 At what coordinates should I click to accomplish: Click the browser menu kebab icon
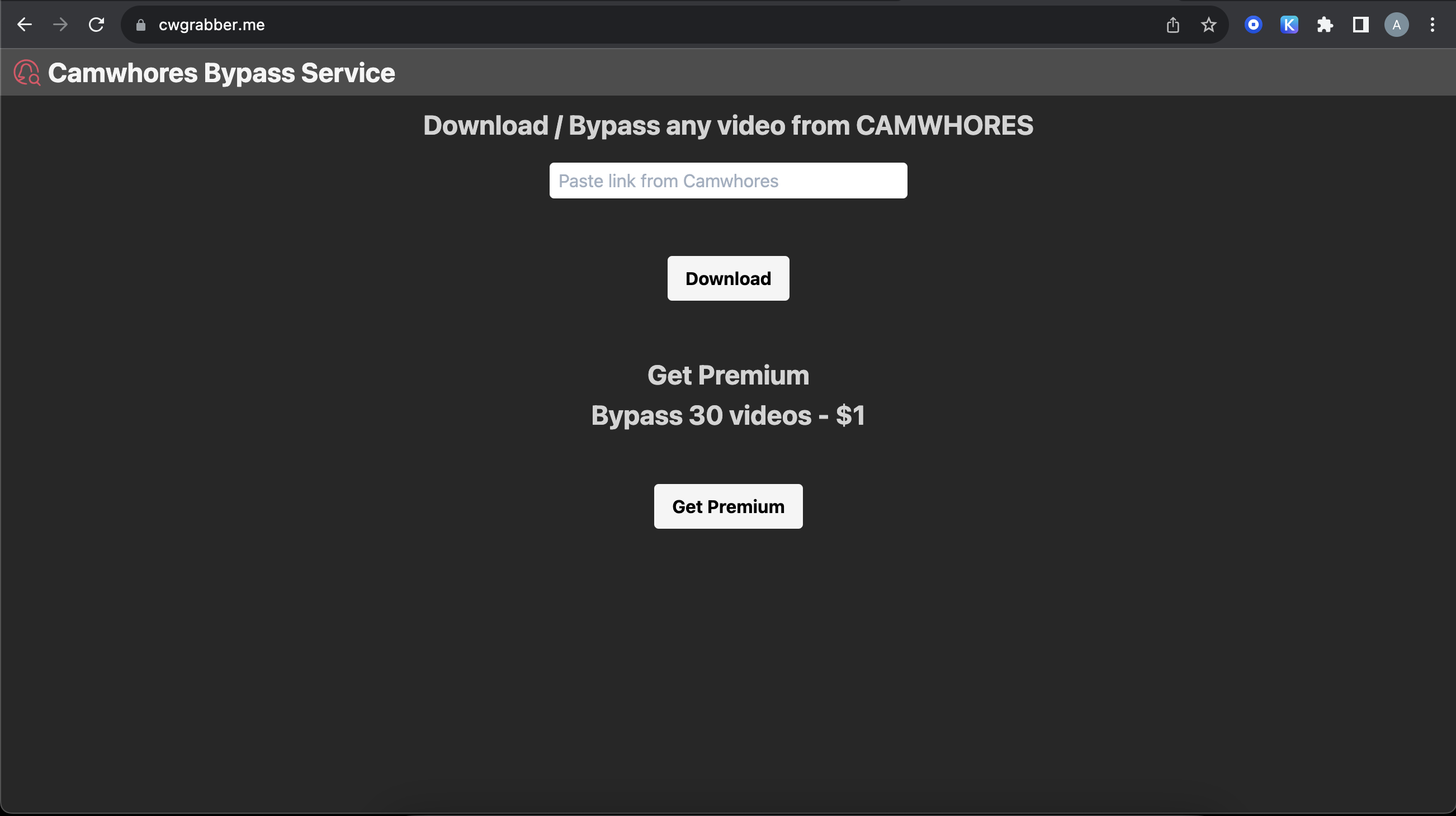[x=1436, y=25]
